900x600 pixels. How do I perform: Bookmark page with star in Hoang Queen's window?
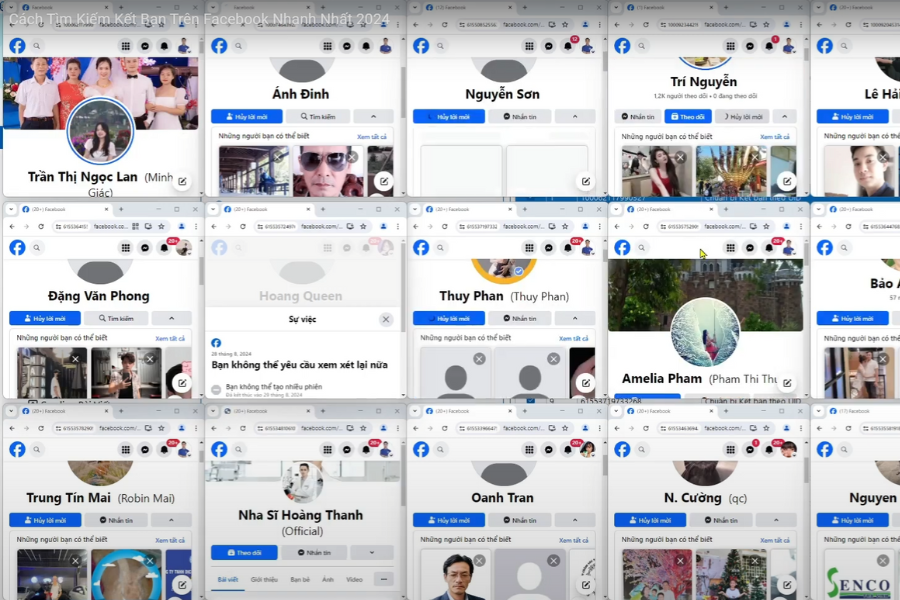[363, 227]
